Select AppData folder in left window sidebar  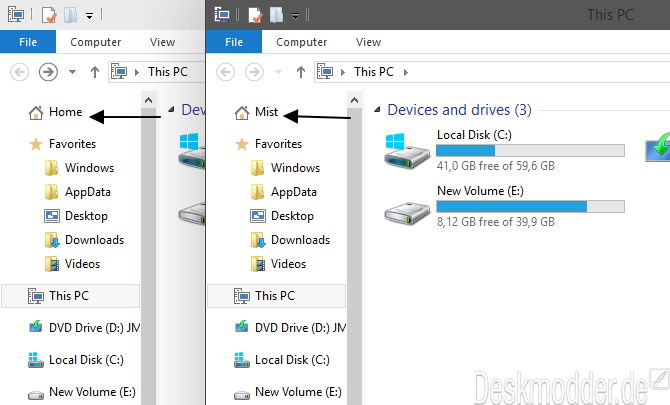[78, 192]
